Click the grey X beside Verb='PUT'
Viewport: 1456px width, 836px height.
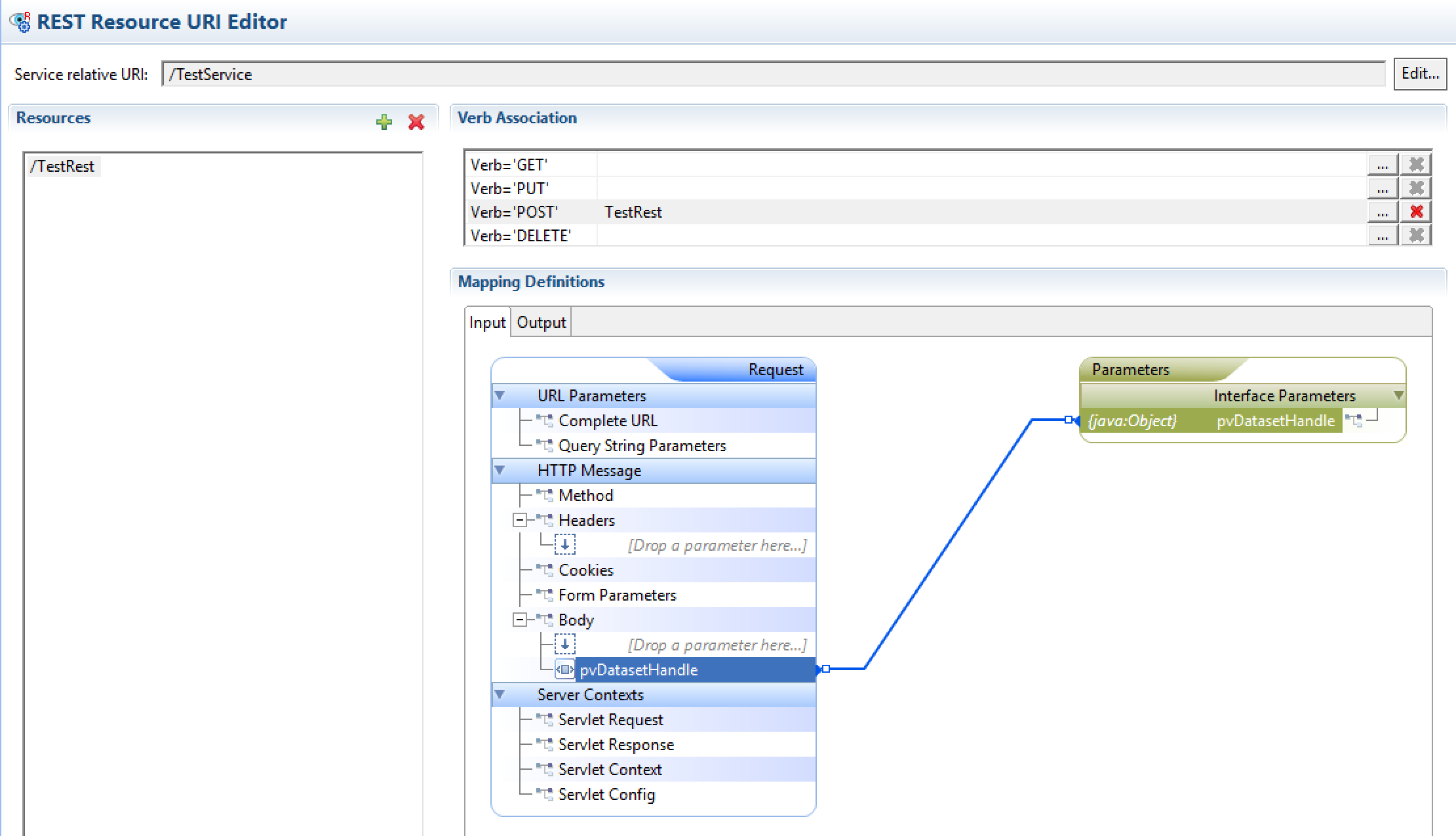(x=1416, y=188)
